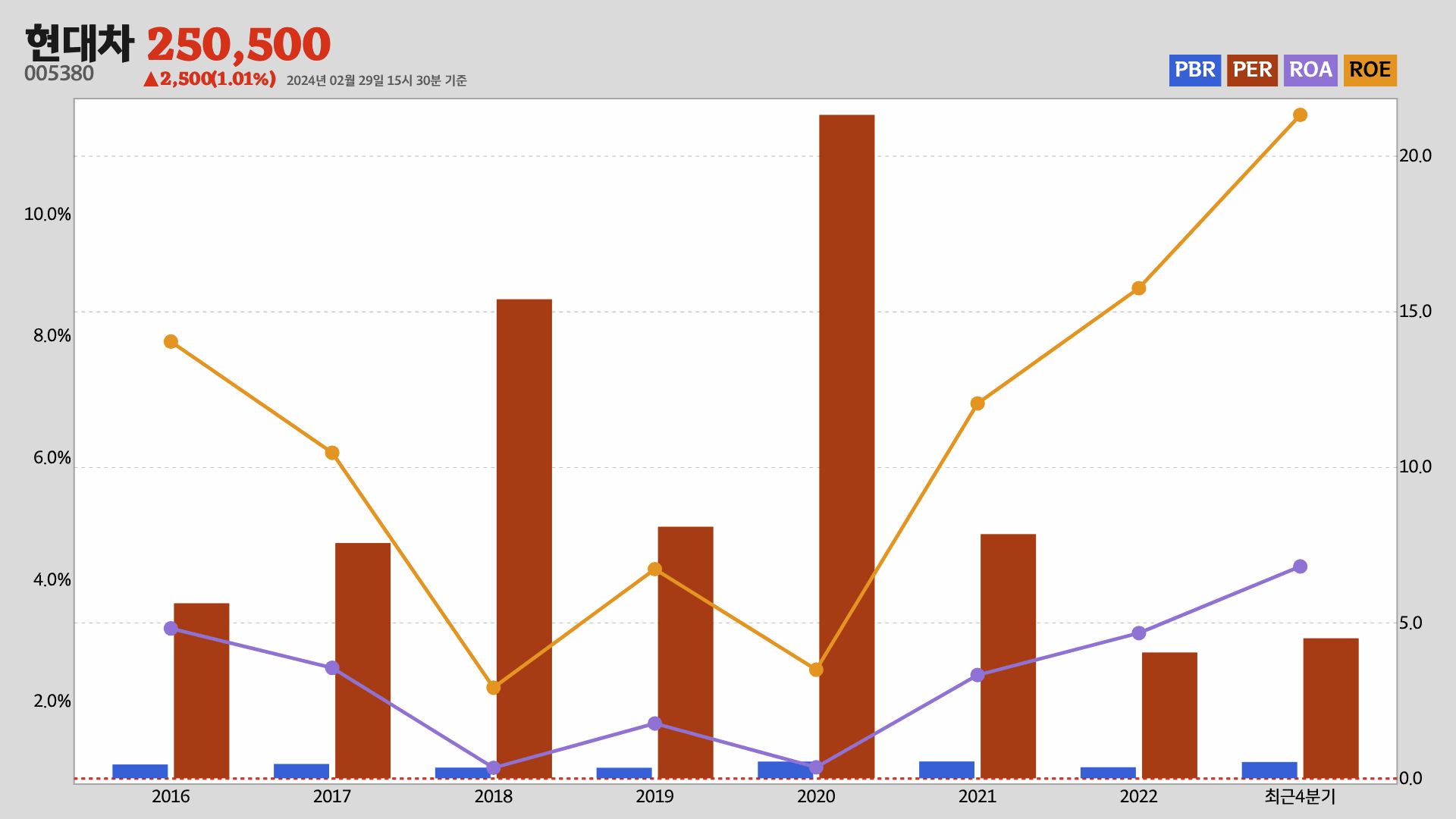
Task: Click the 2016 blue PBR bar
Action: pos(140,771)
